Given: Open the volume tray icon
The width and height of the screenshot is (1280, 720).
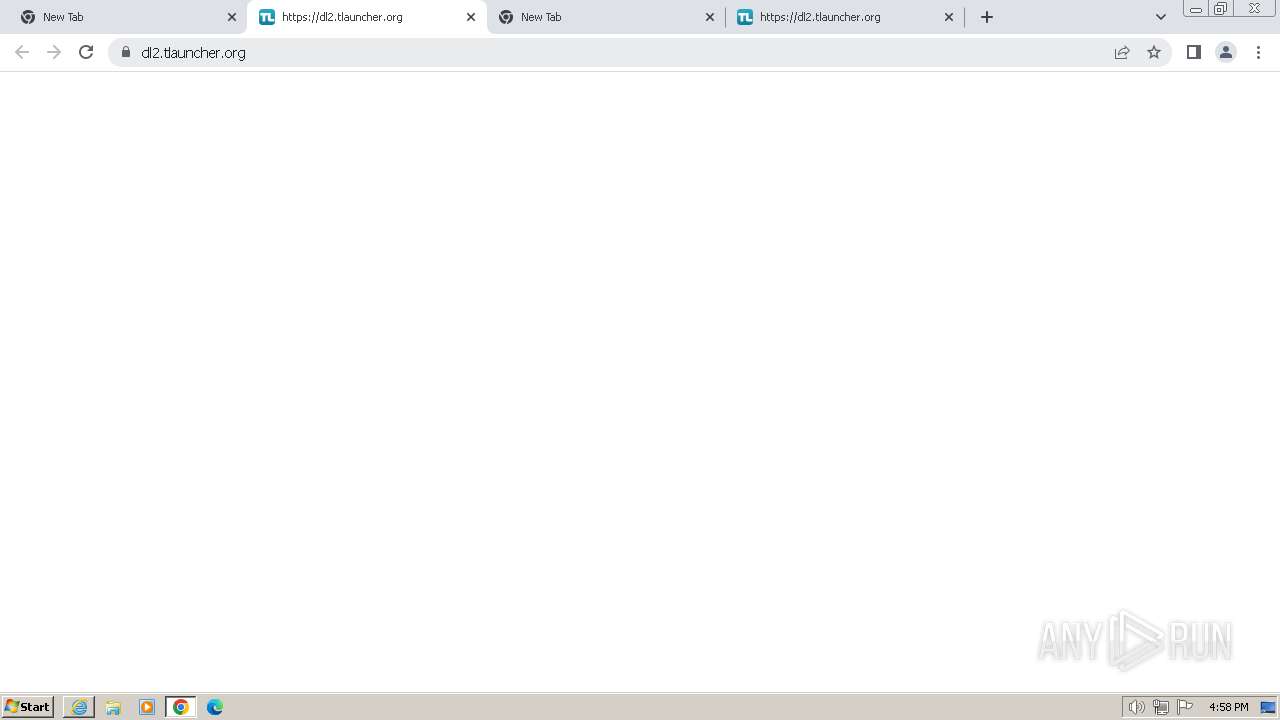Looking at the screenshot, I should (x=1137, y=707).
